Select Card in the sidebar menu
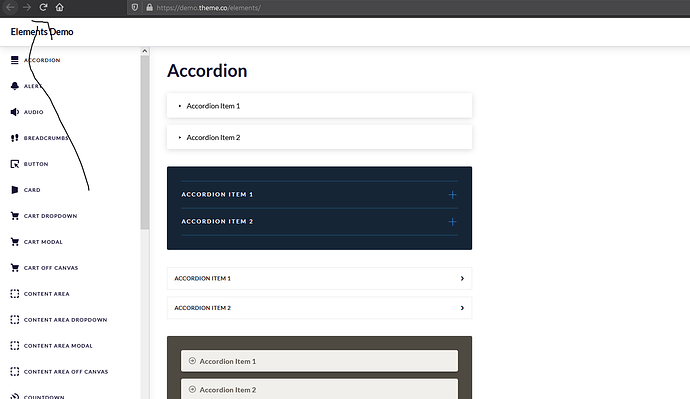The image size is (690, 399). coord(32,190)
